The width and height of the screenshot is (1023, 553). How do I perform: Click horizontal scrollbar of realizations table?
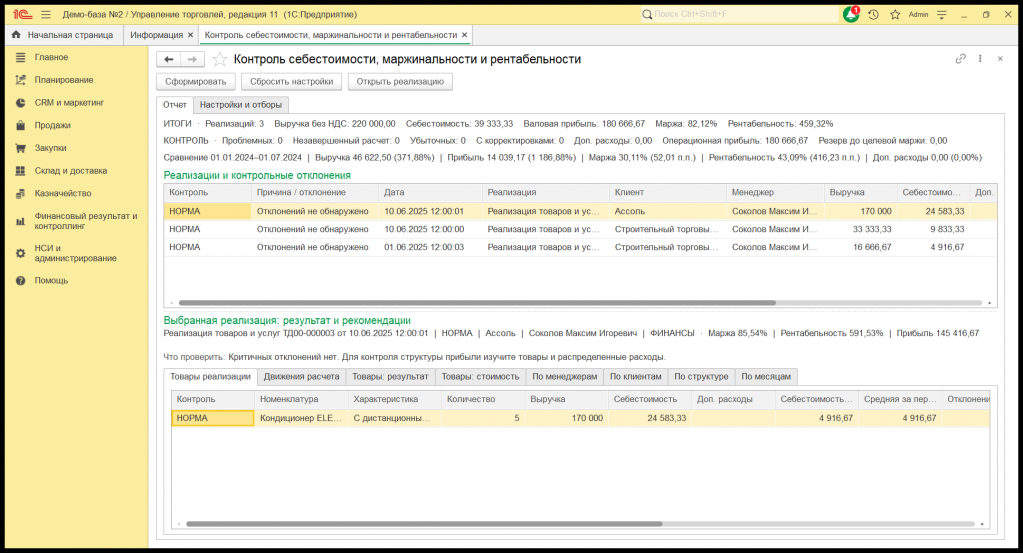(478, 303)
